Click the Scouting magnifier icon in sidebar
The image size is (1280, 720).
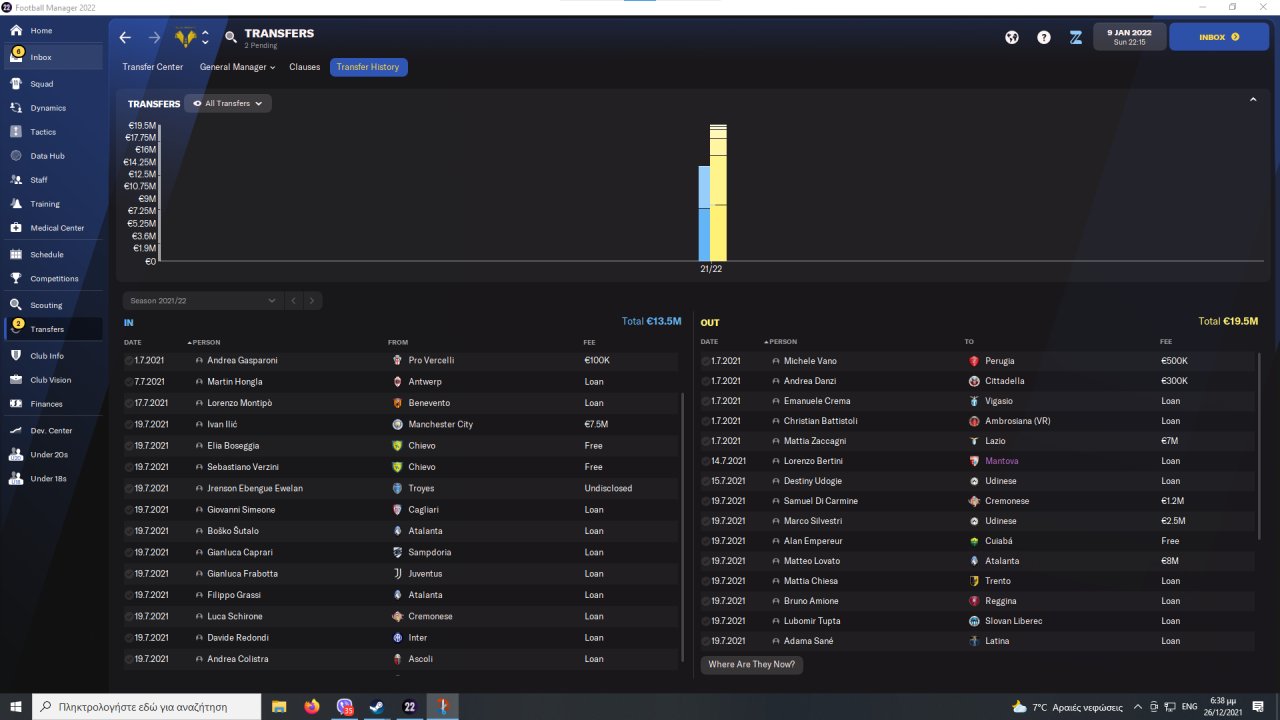point(16,305)
